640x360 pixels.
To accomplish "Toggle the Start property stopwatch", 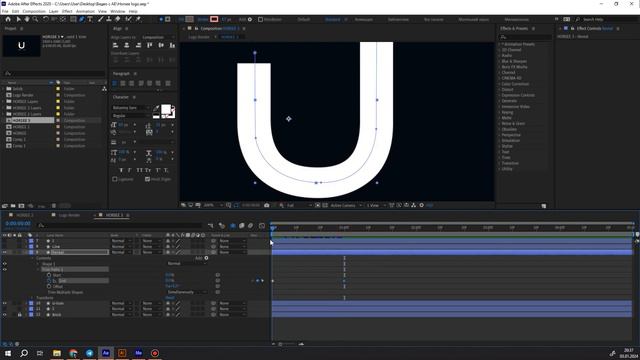I will coord(49,275).
